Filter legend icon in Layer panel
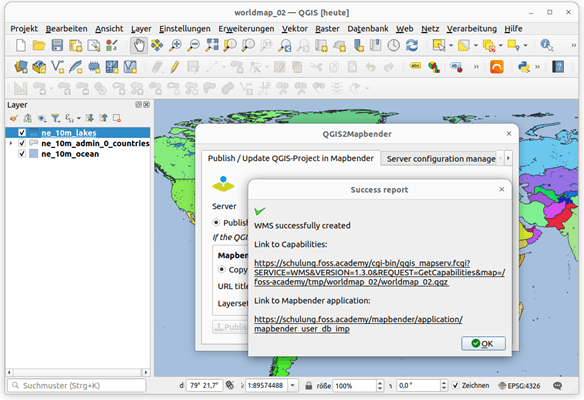Image resolution: width=584 pixels, height=400 pixels. pos(55,118)
